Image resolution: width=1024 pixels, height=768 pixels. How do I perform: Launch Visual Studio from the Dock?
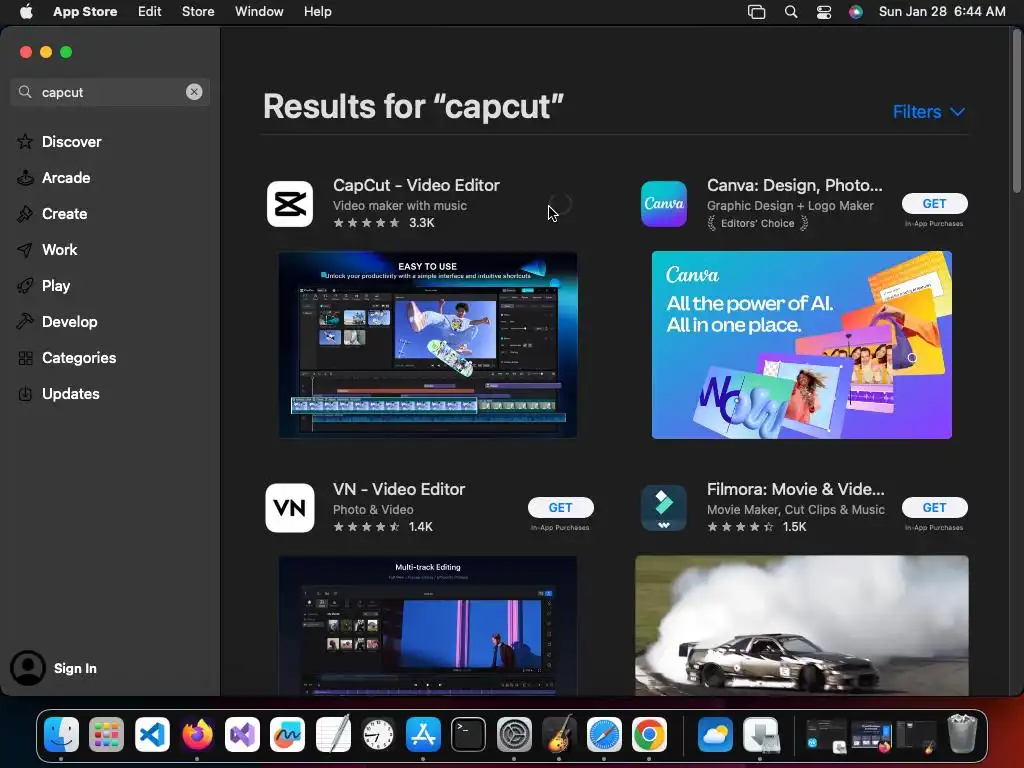pos(242,734)
